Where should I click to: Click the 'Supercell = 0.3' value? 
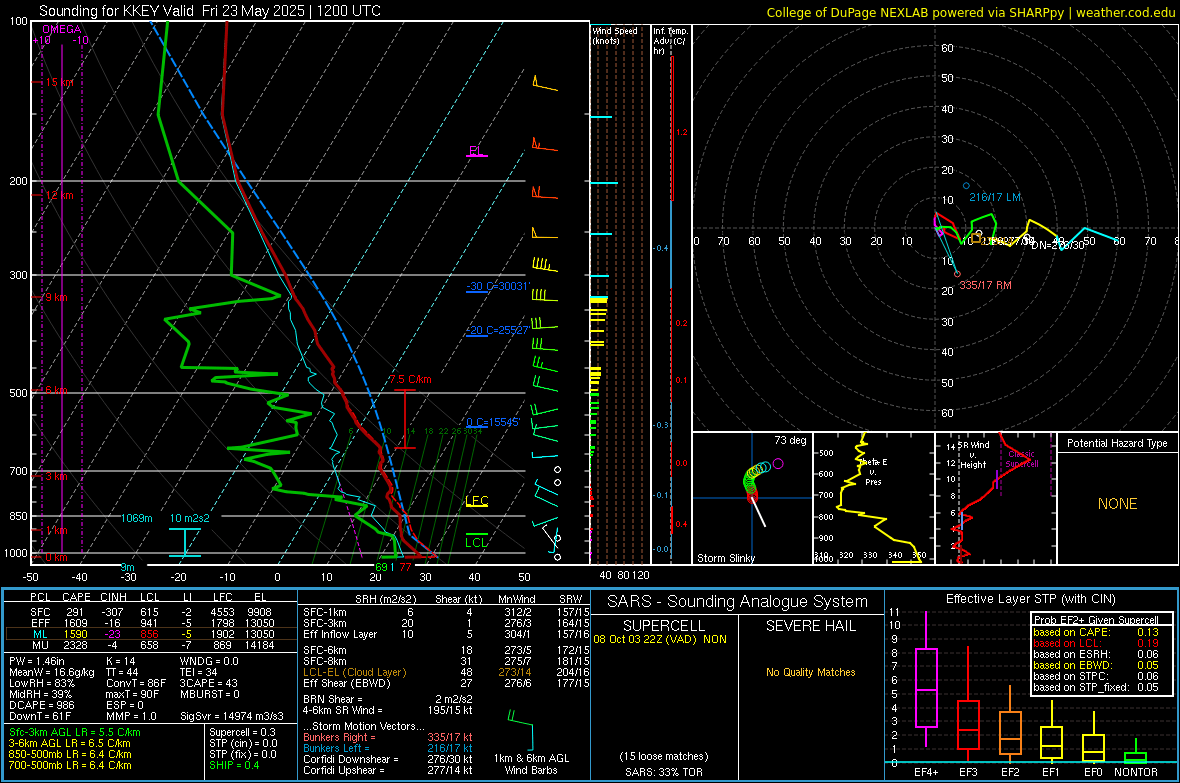[x=242, y=732]
